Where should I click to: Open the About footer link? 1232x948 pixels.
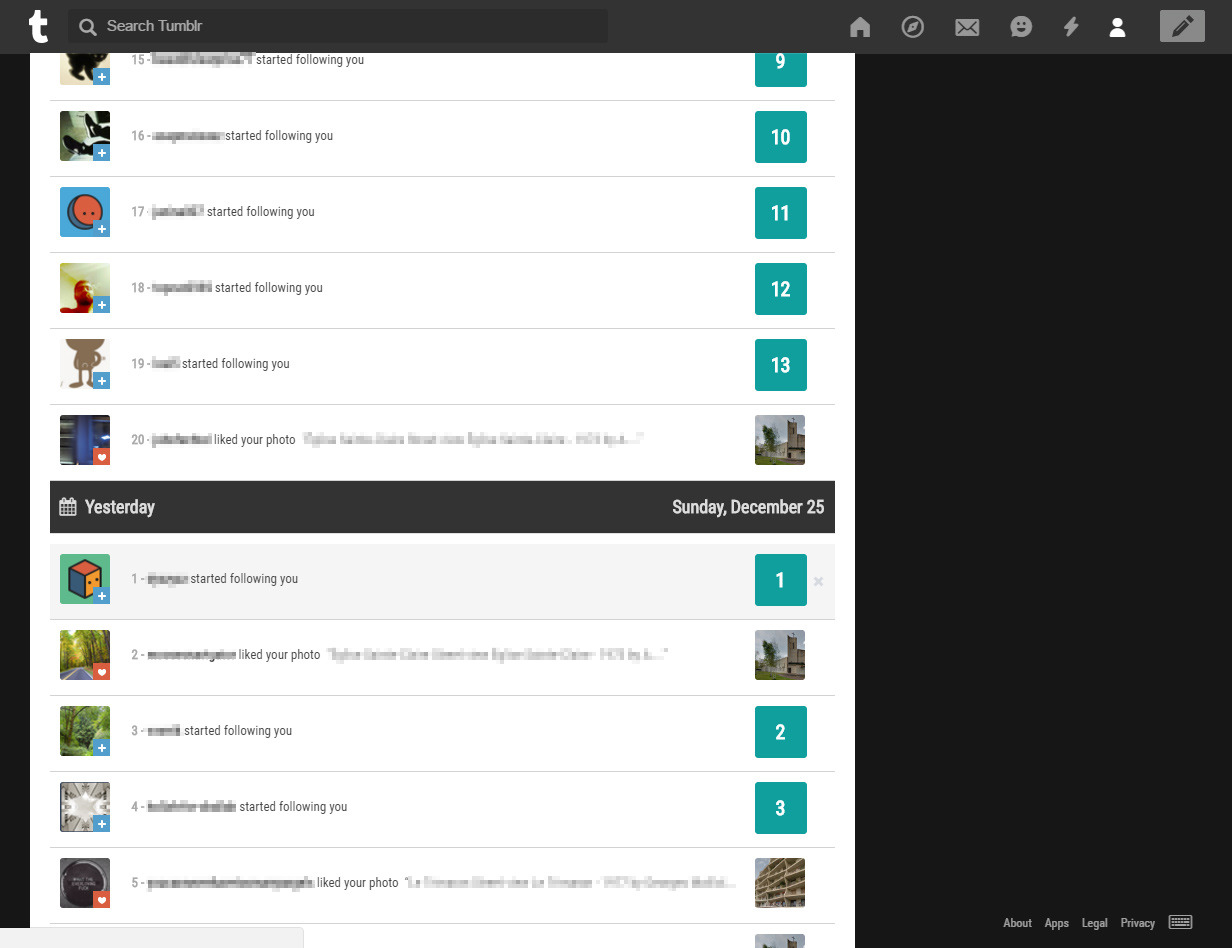pyautogui.click(x=1018, y=923)
